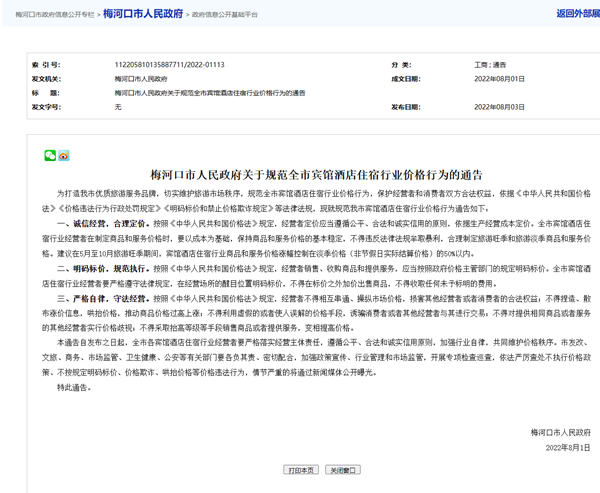The width and height of the screenshot is (600, 493).
Task: Select the index number 11220581013588771/2022-01113
Action: pos(169,64)
